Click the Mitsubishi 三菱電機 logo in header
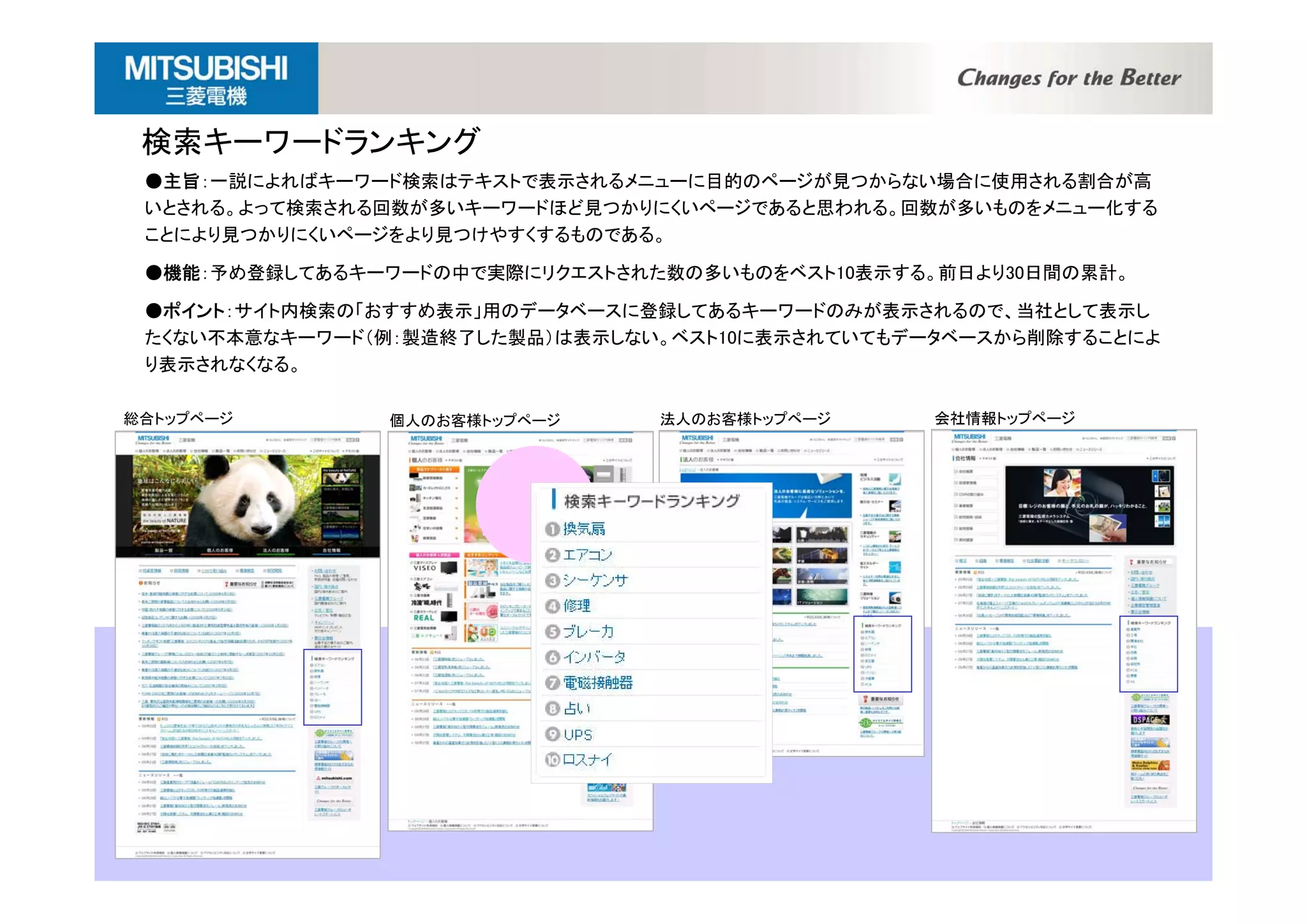This screenshot has width=1307, height=924. point(206,78)
